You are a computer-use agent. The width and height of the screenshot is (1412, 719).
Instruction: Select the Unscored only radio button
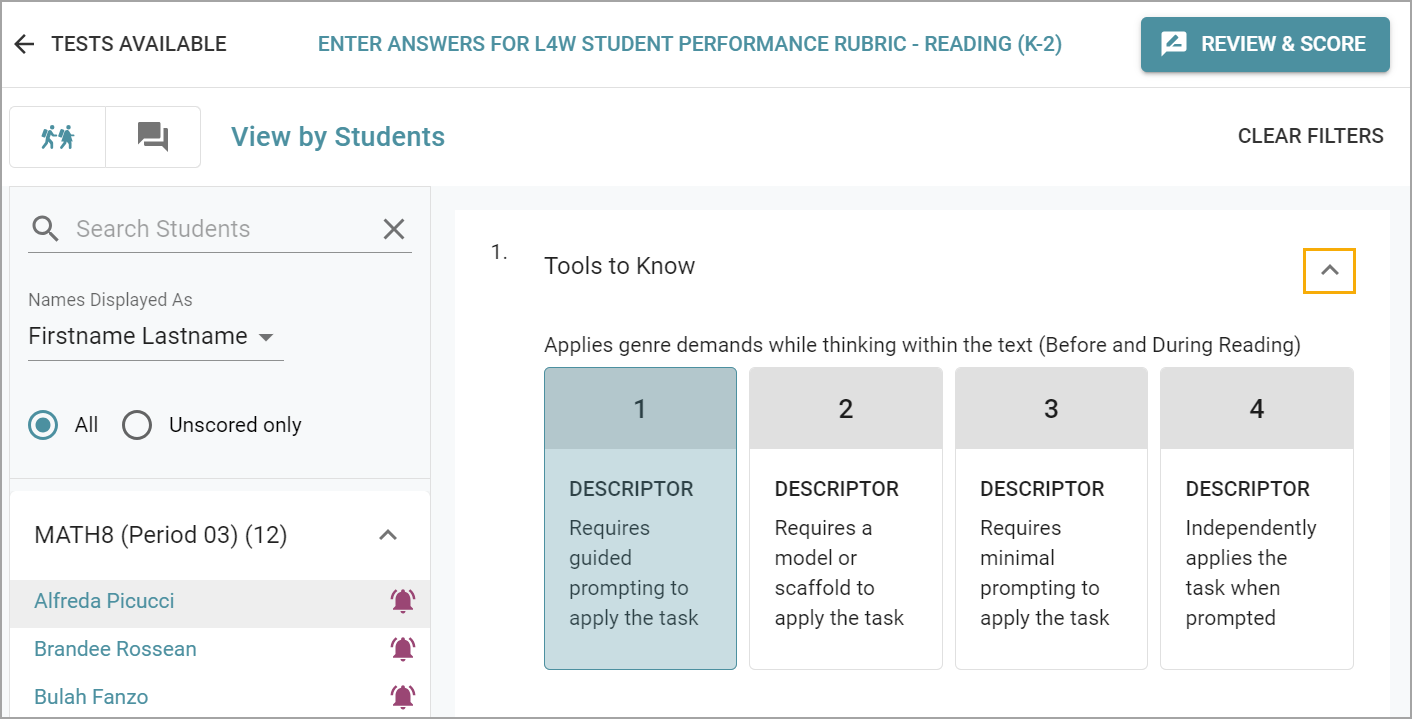point(137,425)
